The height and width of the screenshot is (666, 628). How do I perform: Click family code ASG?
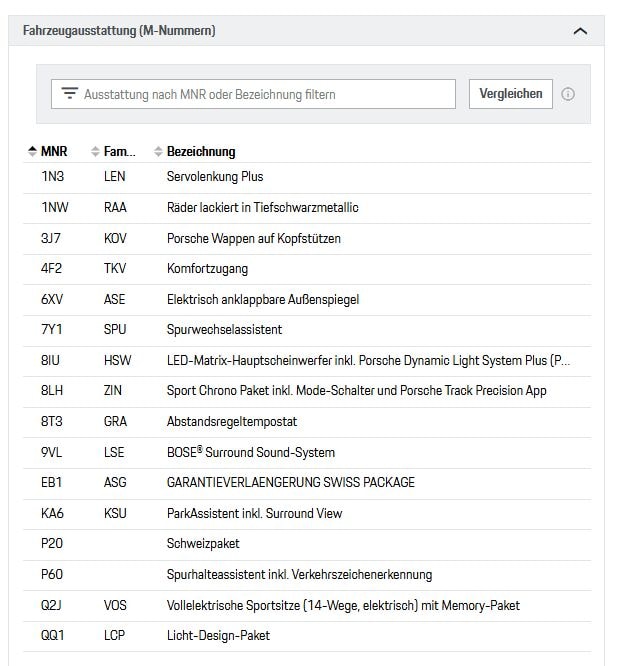[115, 483]
